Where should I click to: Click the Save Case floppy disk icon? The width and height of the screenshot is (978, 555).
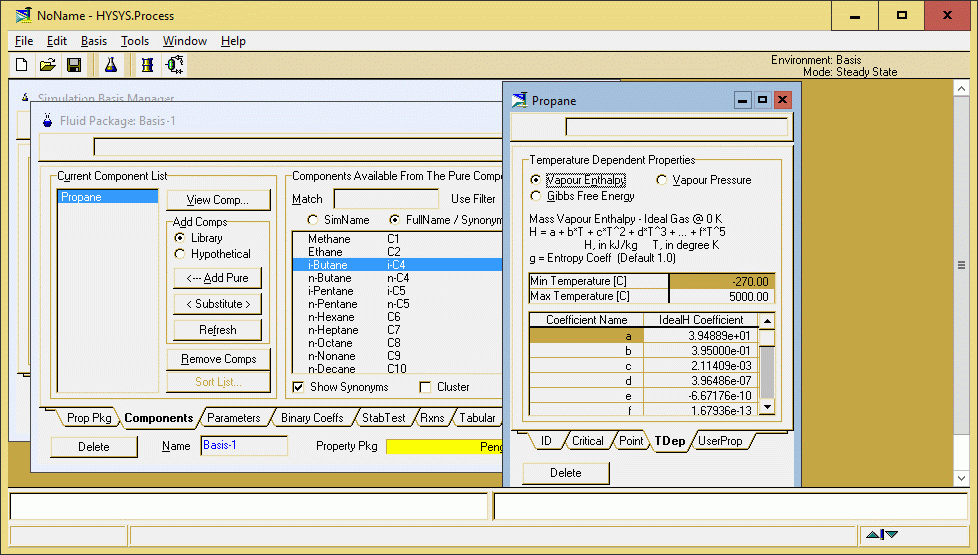tap(74, 65)
